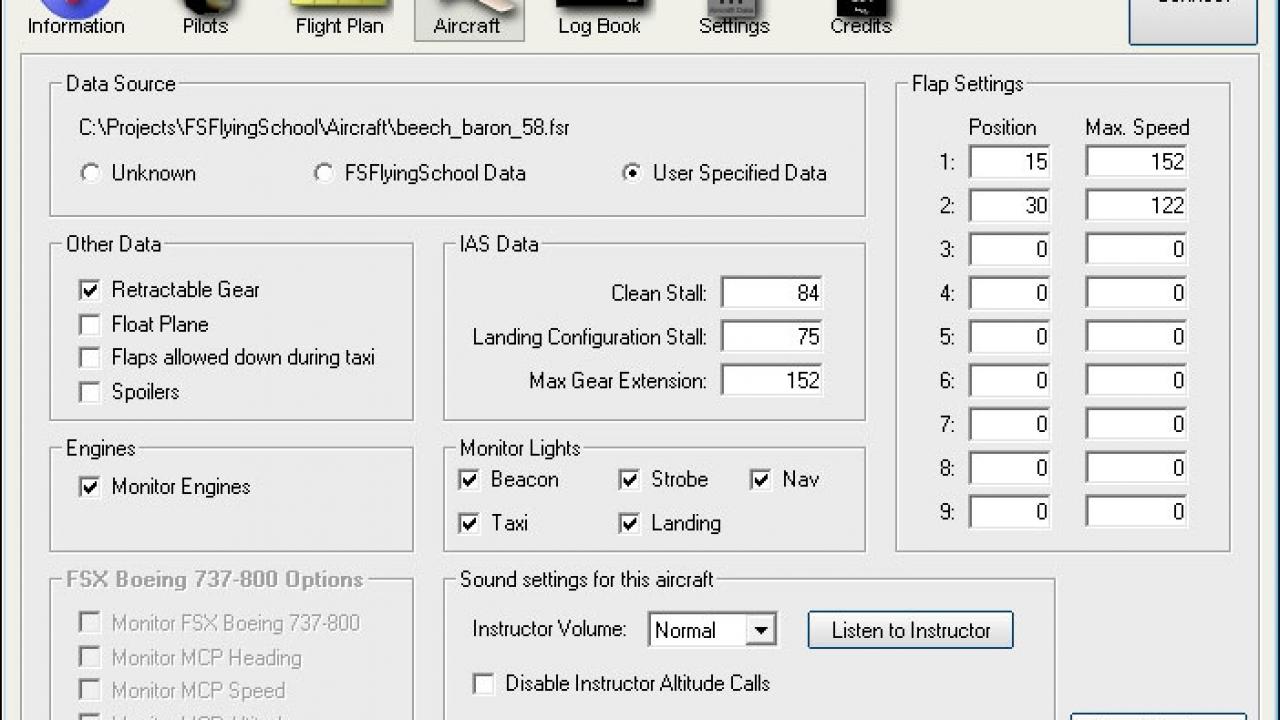Open the Settings icon

[733, 12]
